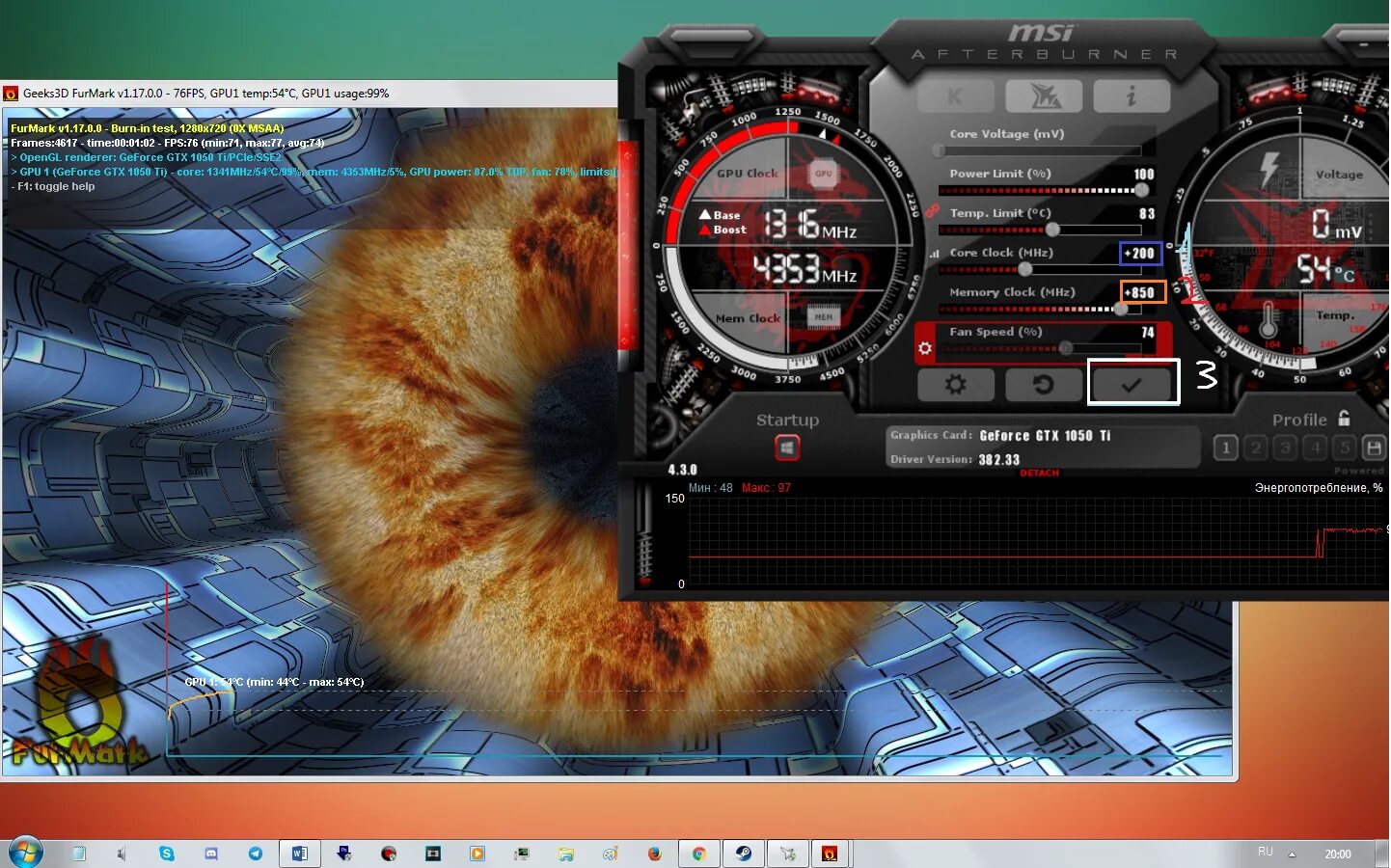Click the FurMark window title bar
The width and height of the screenshot is (1391, 868).
point(309,94)
